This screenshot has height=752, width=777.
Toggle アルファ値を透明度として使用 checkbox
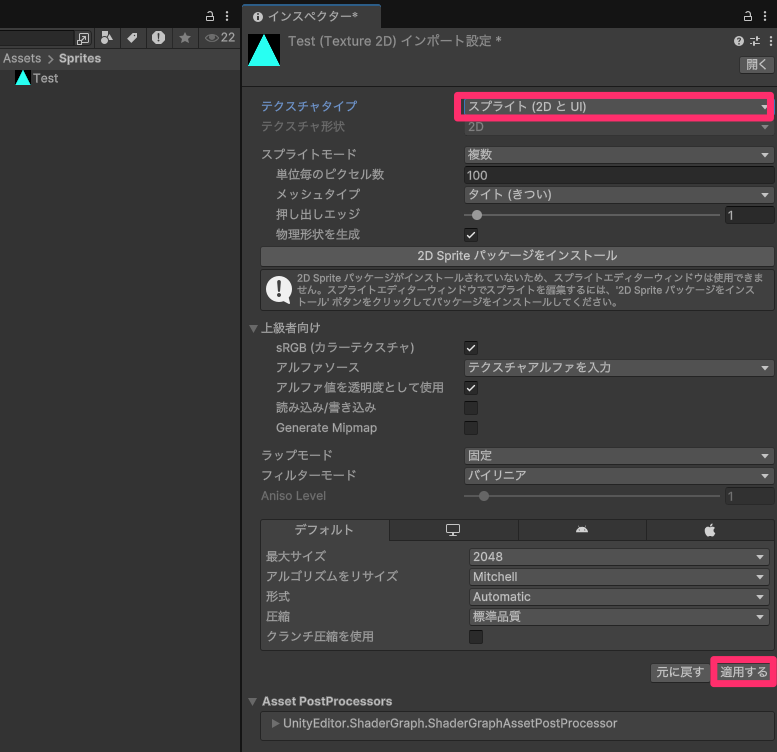pyautogui.click(x=471, y=388)
